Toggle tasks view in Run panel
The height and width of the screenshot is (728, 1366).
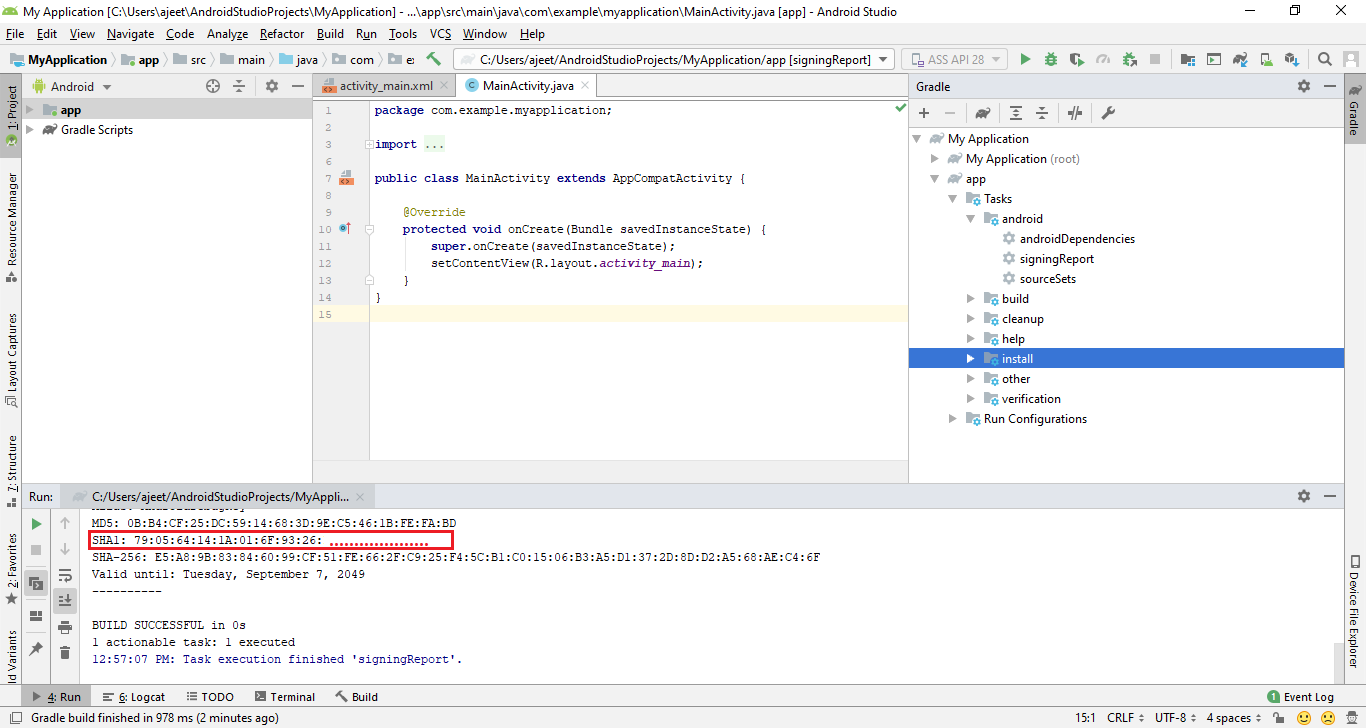(36, 583)
